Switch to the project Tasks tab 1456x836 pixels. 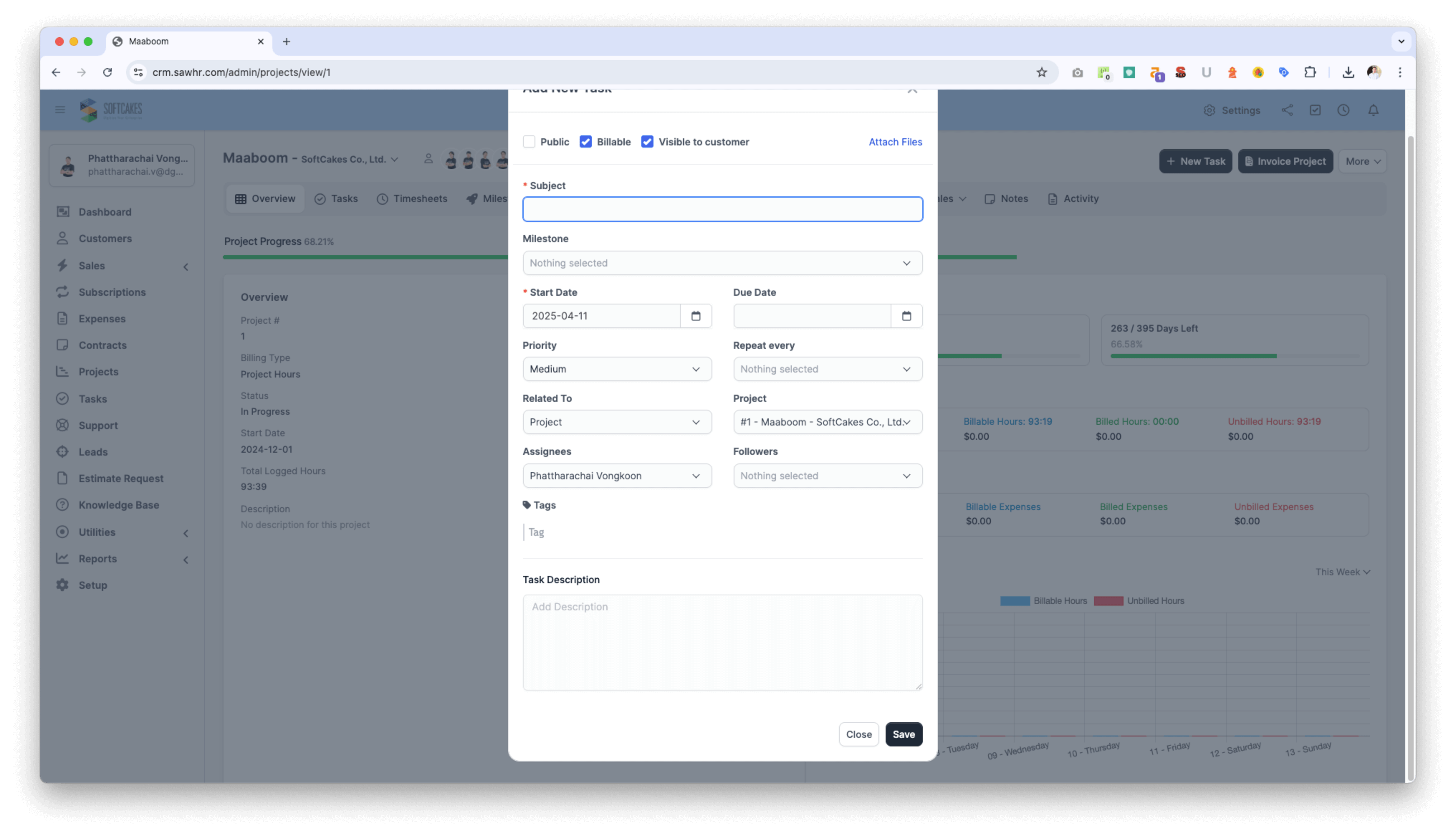coord(336,199)
